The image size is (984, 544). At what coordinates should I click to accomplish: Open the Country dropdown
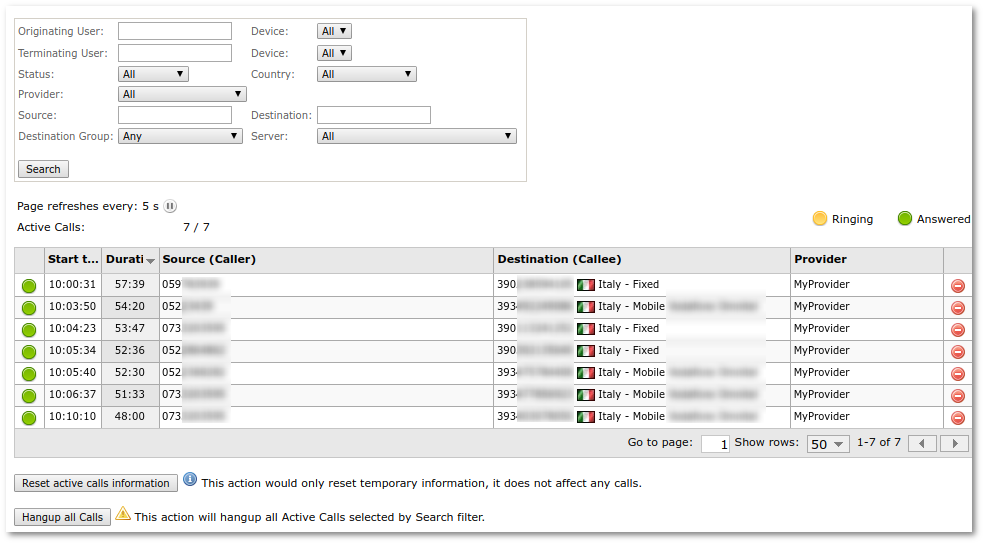366,74
